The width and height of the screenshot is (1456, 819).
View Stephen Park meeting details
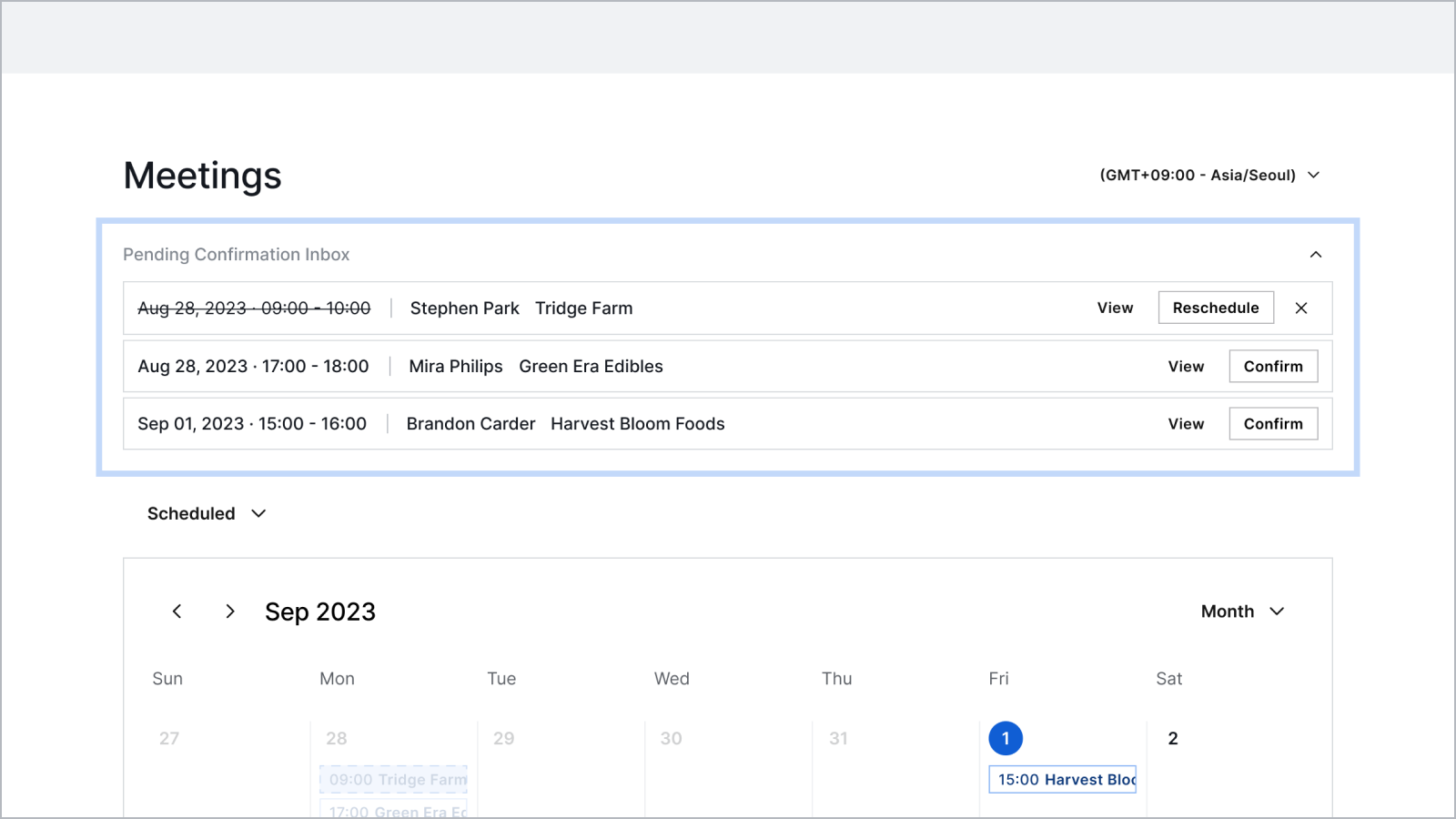point(1115,308)
